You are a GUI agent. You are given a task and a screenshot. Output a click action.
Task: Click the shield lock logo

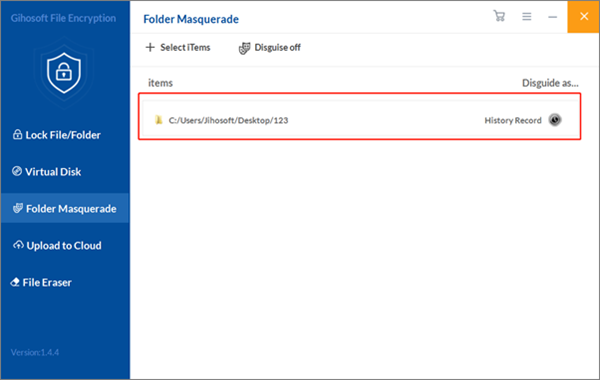[x=64, y=73]
